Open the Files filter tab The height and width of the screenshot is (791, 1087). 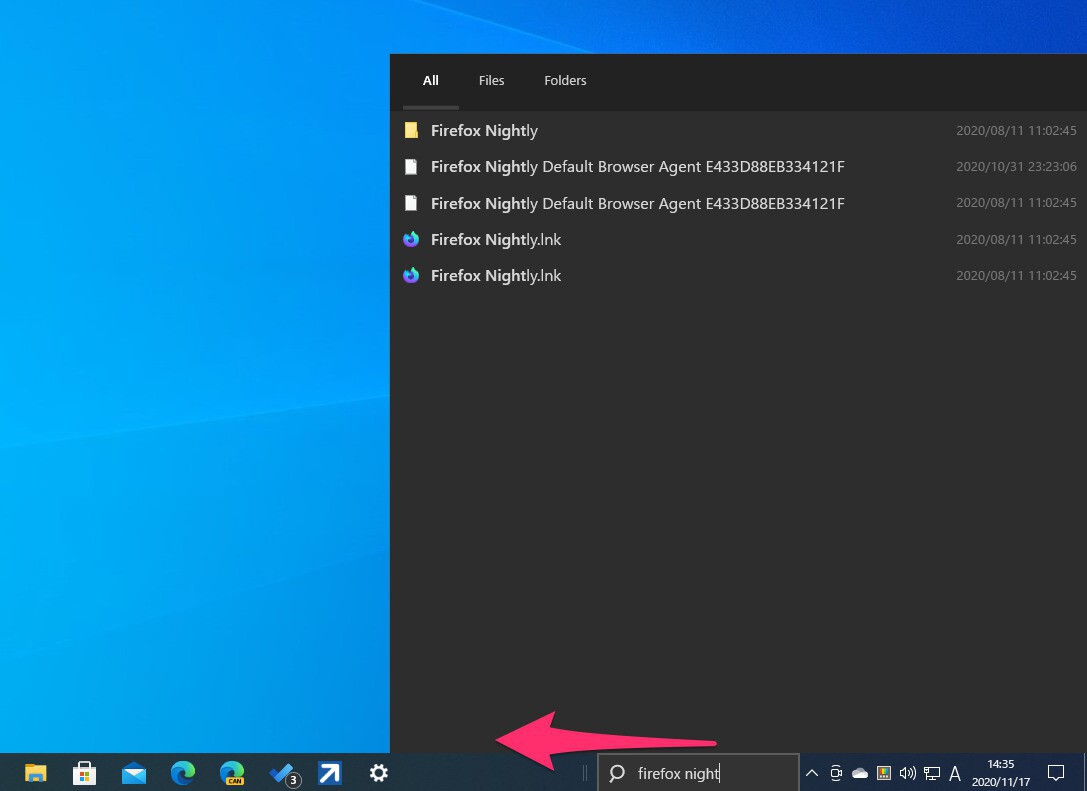[491, 81]
